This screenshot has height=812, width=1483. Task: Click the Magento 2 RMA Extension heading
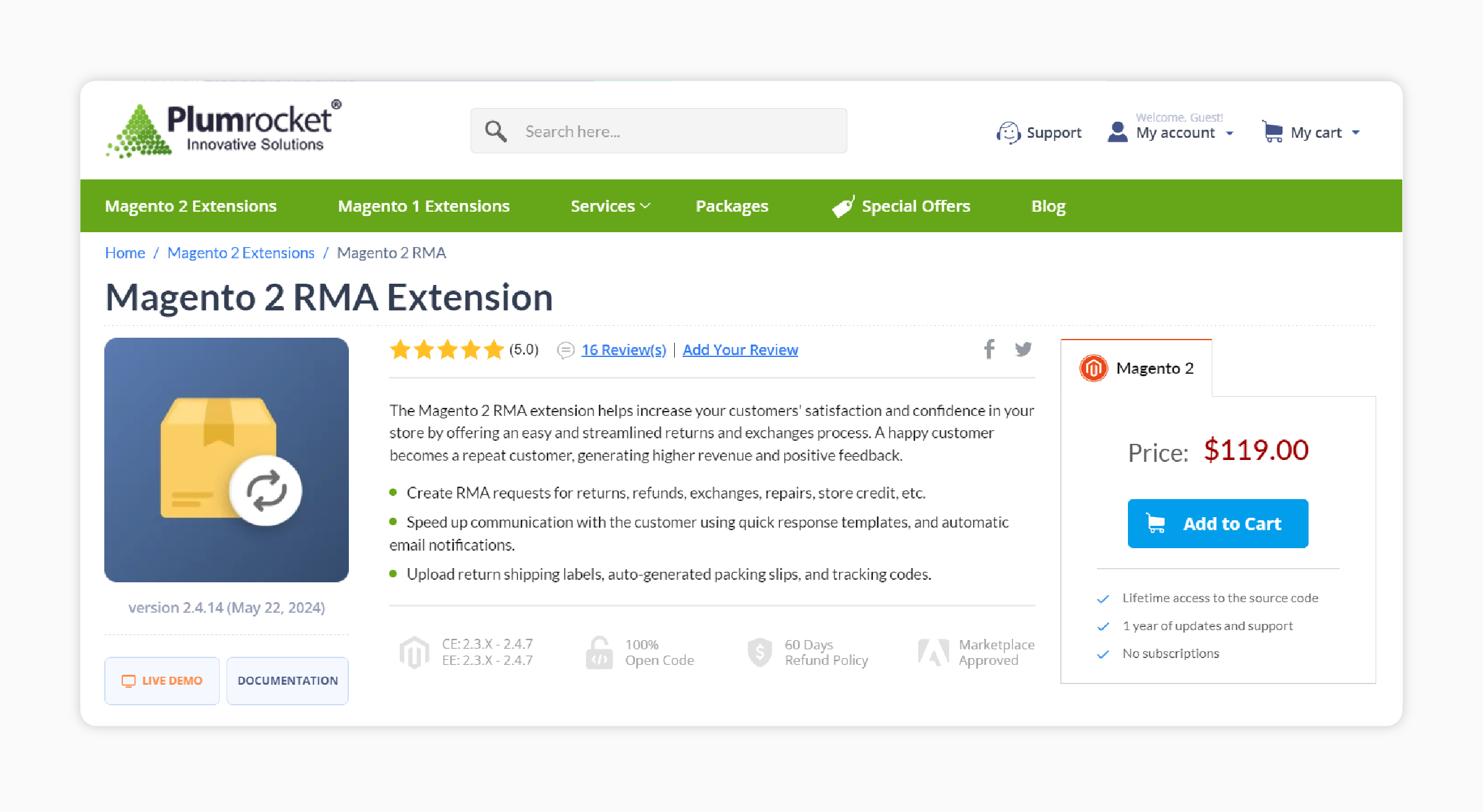click(329, 297)
